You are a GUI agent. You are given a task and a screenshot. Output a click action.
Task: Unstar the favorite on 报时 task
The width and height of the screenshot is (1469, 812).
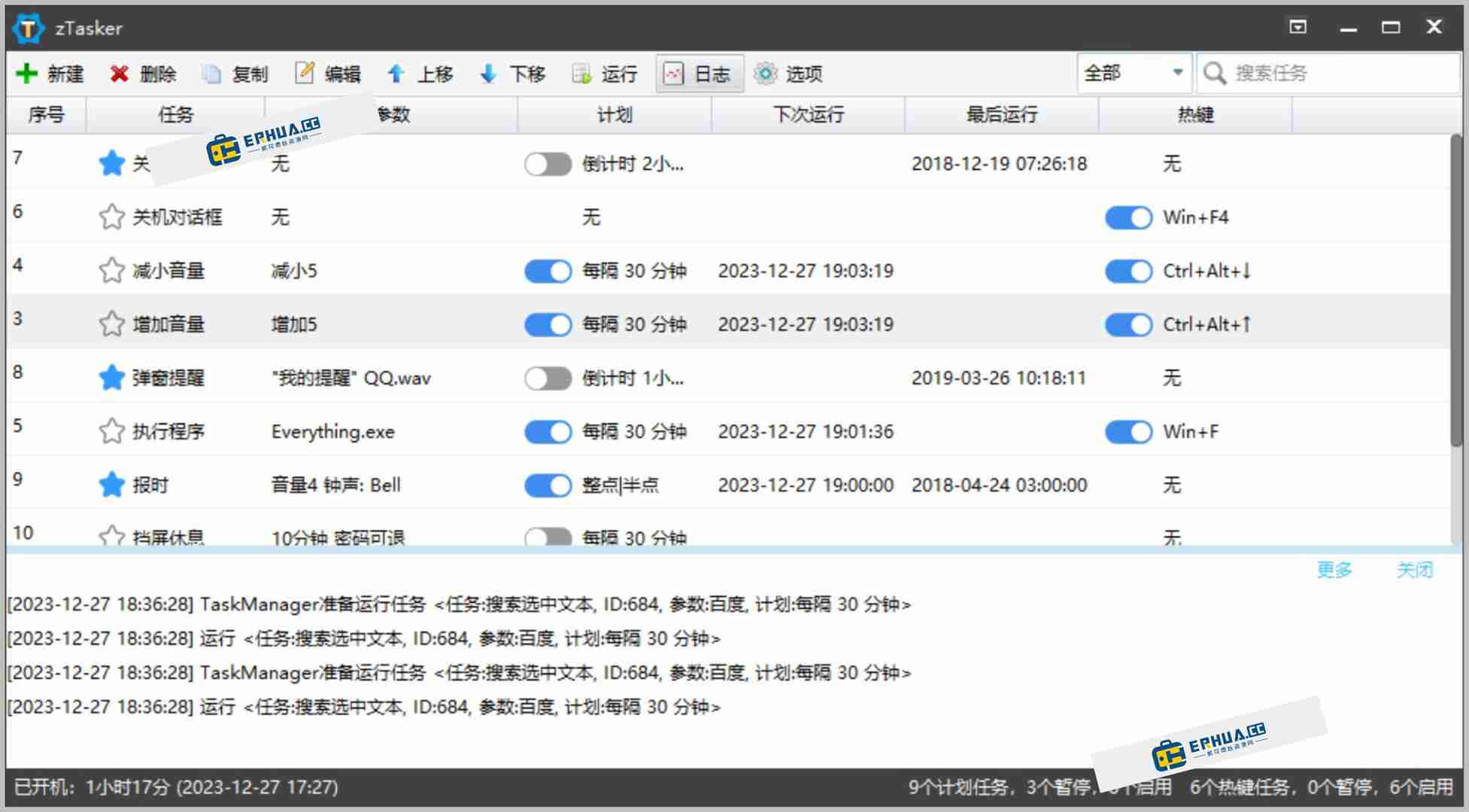coord(111,485)
